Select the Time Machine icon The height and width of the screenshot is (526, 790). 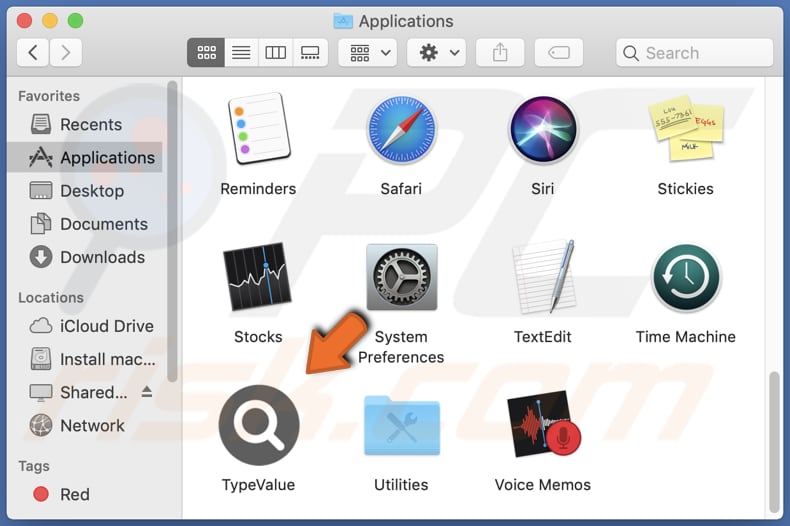686,278
